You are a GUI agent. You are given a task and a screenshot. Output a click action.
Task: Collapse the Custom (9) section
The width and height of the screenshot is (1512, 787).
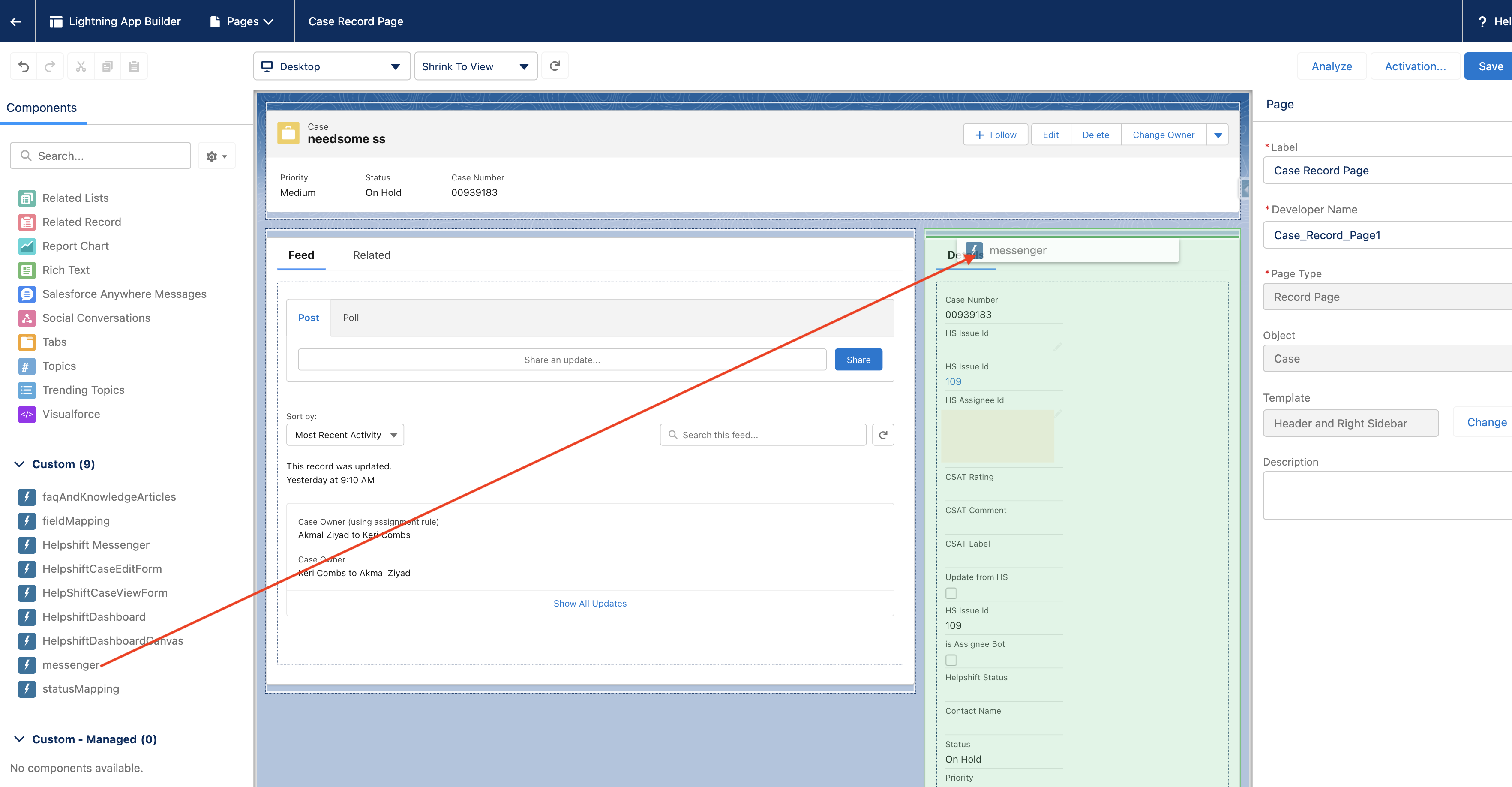(x=19, y=464)
